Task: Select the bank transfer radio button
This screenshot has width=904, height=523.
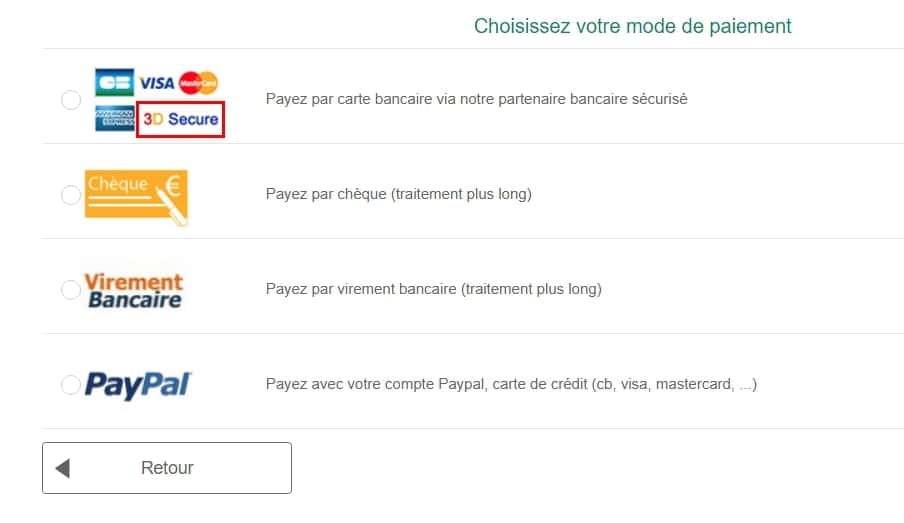Action: coord(71,290)
